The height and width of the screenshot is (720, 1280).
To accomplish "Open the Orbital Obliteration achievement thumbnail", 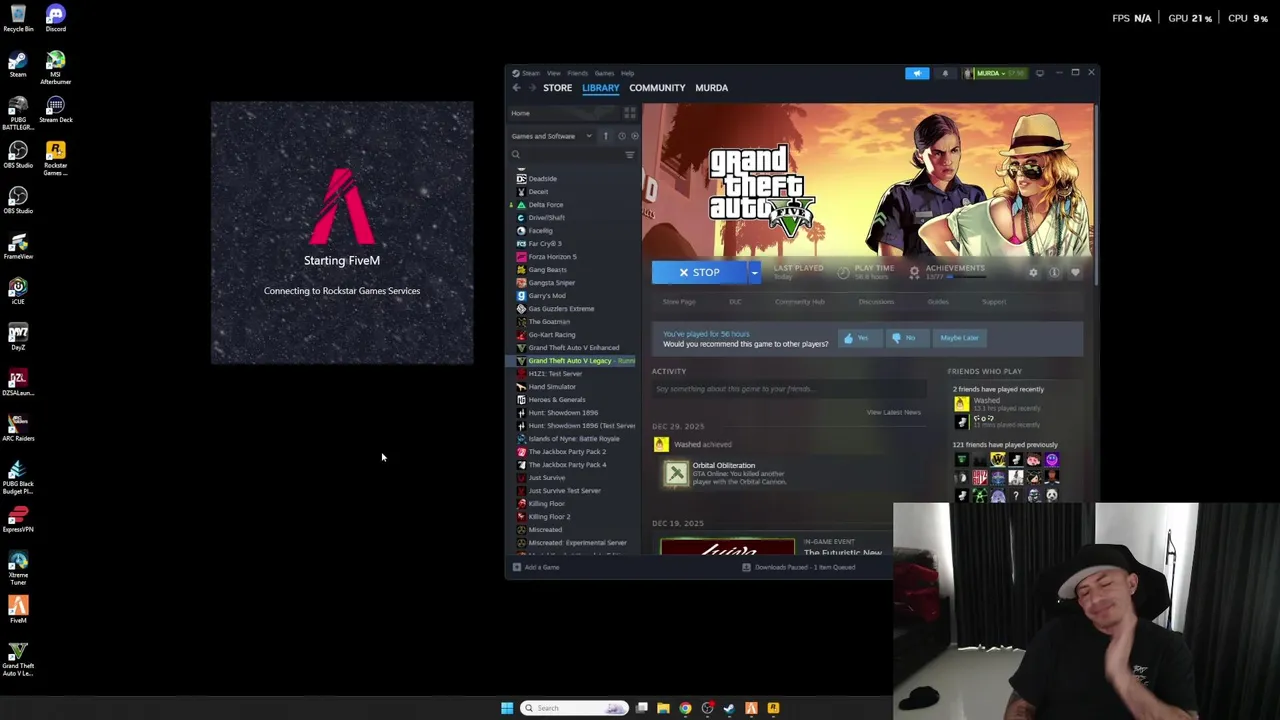I will pyautogui.click(x=677, y=474).
